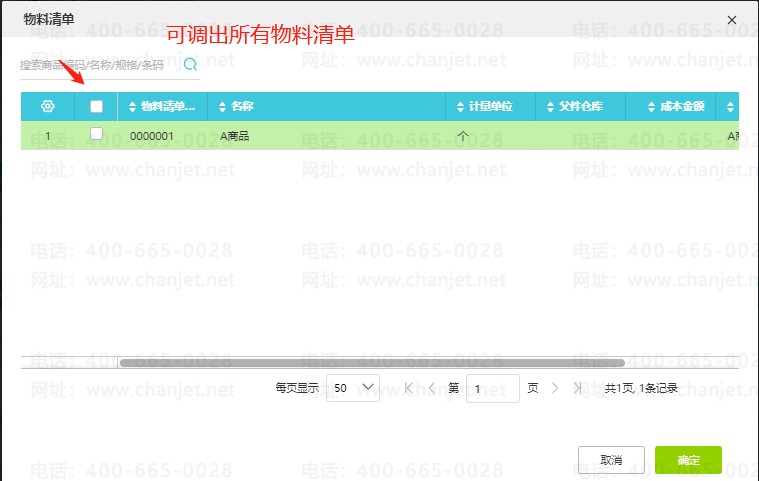The height and width of the screenshot is (481, 759).
Task: Go to the first page
Action: click(409, 388)
